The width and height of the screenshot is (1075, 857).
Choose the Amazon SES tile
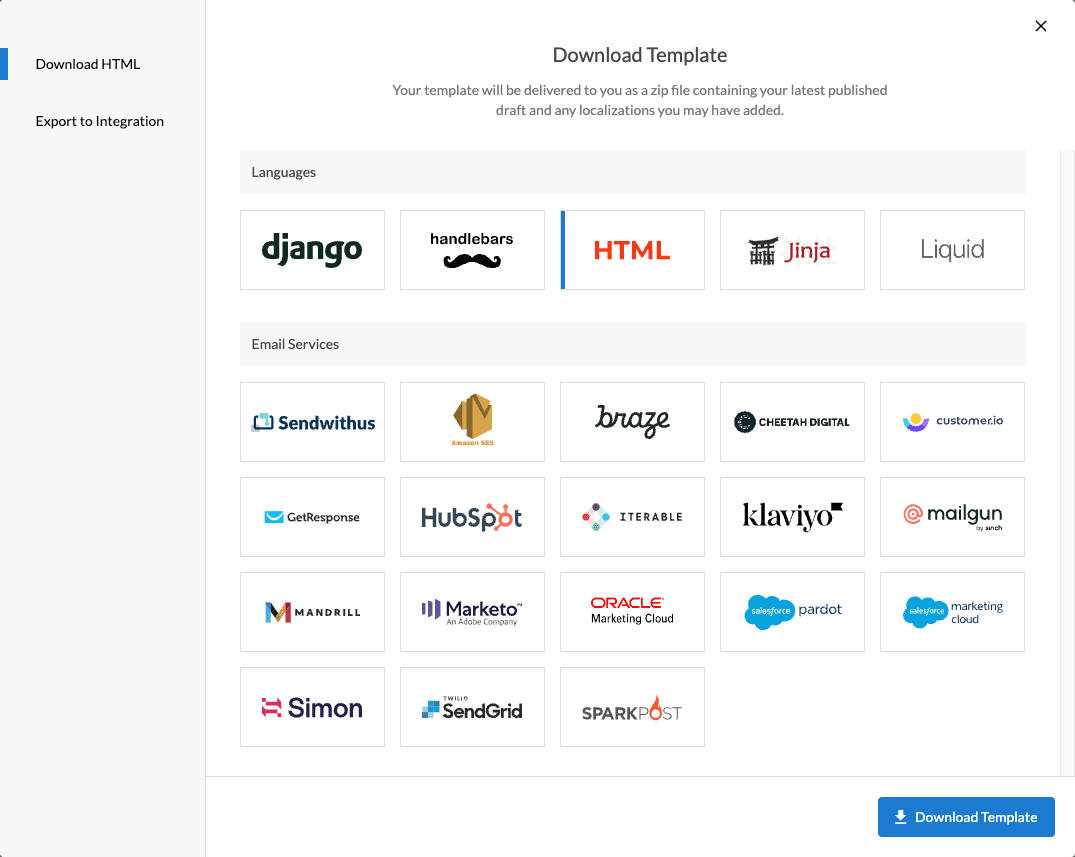[x=472, y=422]
